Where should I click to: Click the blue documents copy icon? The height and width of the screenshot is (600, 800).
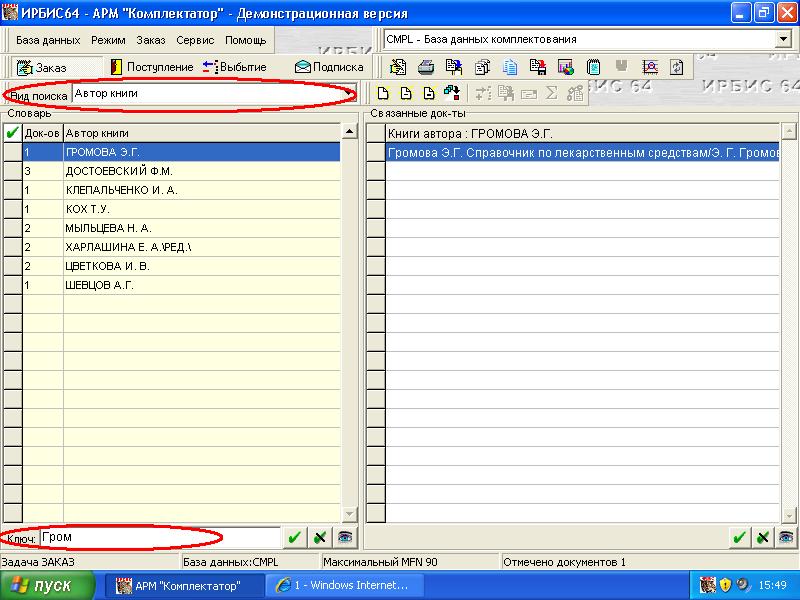coord(510,67)
